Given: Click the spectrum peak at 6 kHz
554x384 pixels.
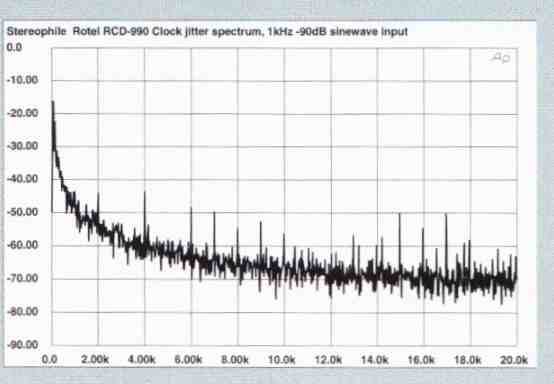Looking at the screenshot, I should (191, 208).
